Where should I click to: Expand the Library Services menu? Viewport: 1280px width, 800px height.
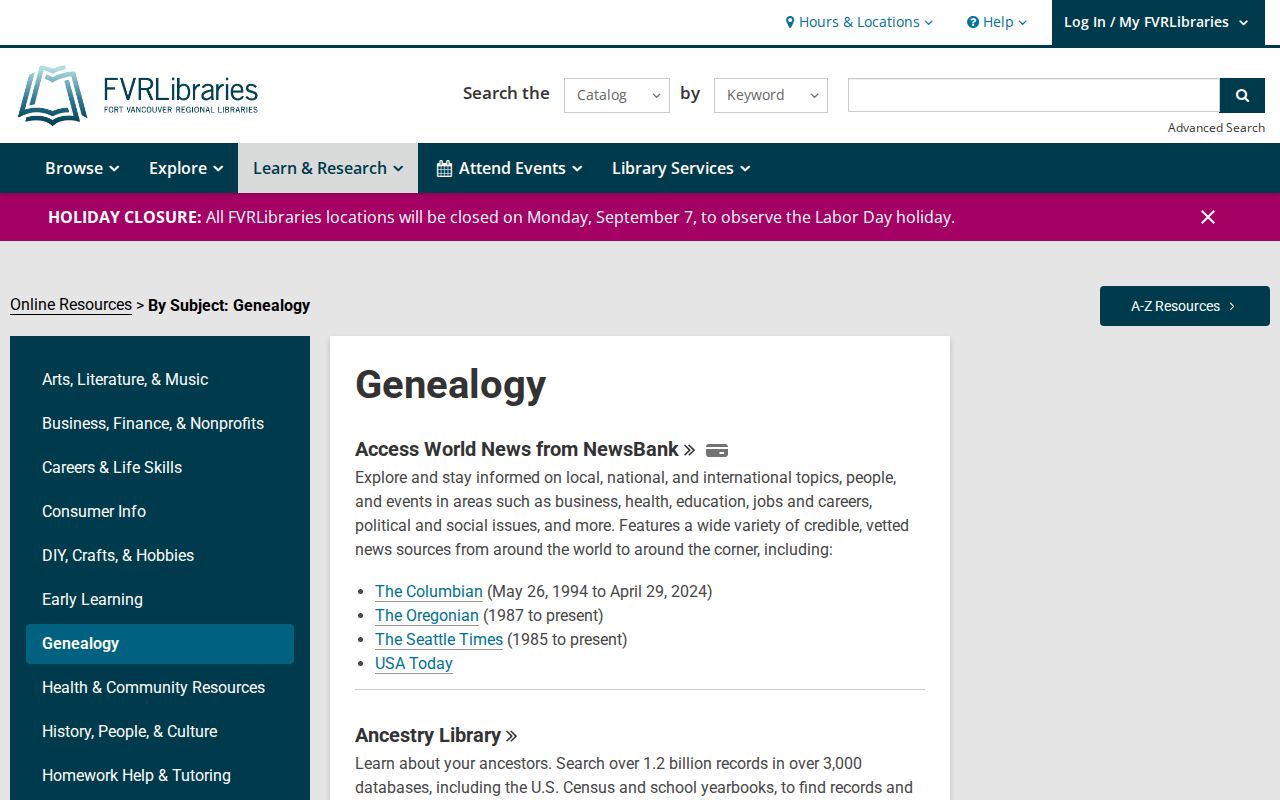pyautogui.click(x=681, y=168)
